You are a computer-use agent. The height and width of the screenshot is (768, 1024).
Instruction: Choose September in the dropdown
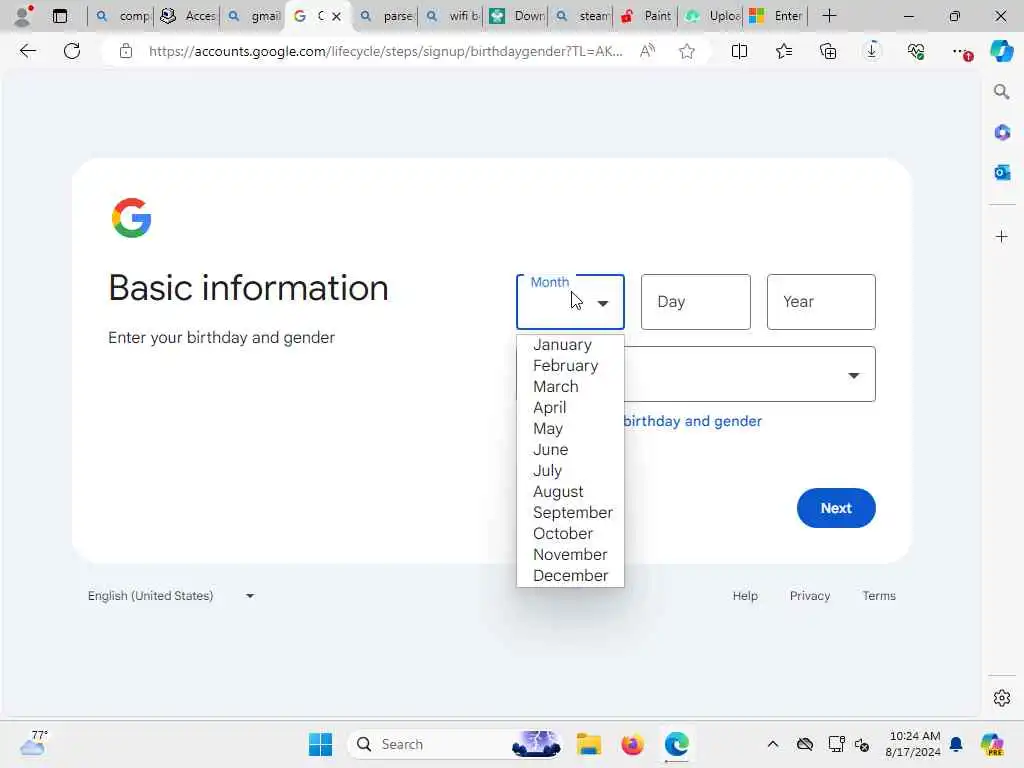pos(570,513)
